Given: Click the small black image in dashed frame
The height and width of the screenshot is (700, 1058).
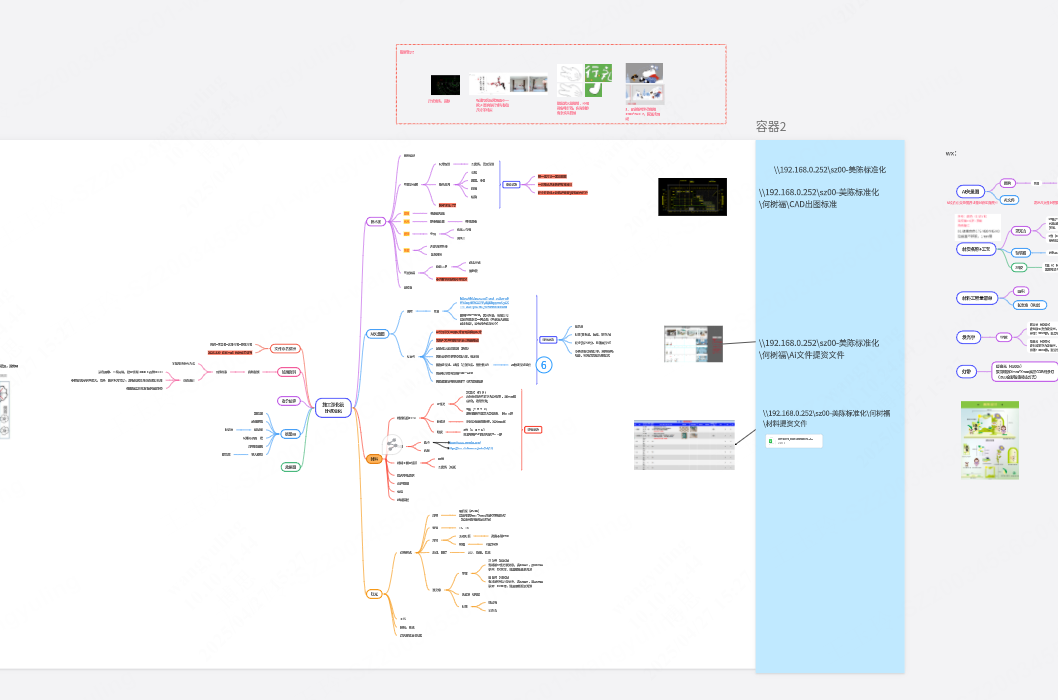Looking at the screenshot, I should 445,85.
